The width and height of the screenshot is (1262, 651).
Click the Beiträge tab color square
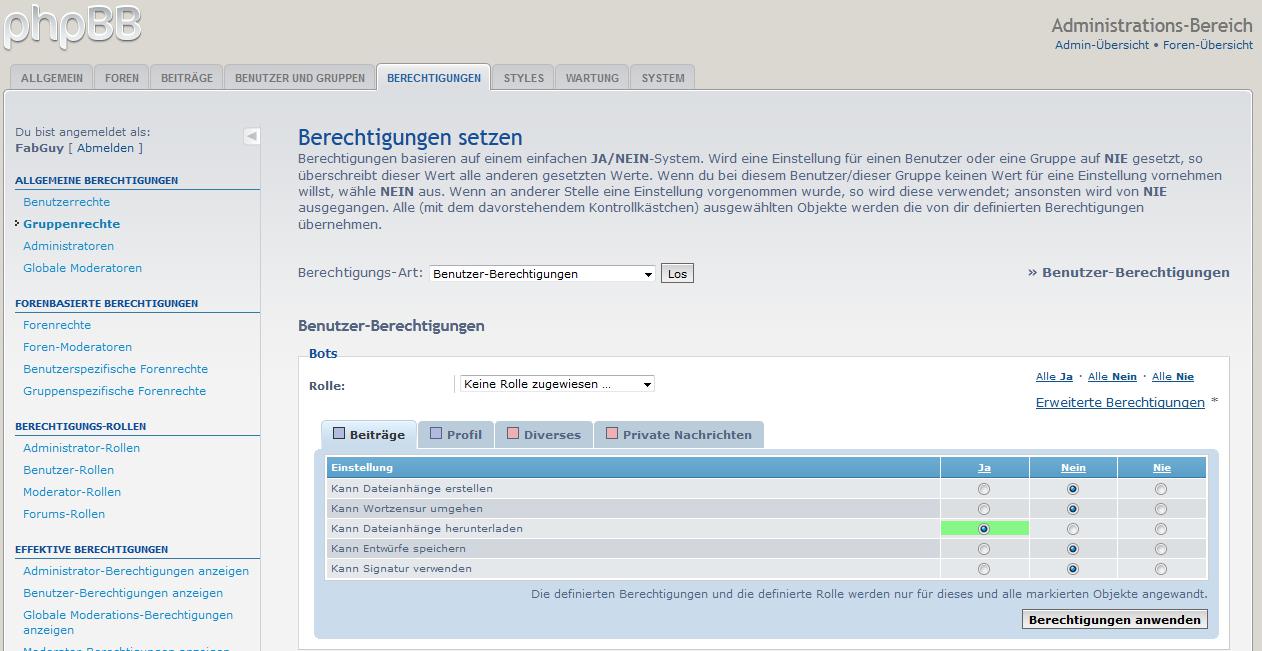click(339, 434)
